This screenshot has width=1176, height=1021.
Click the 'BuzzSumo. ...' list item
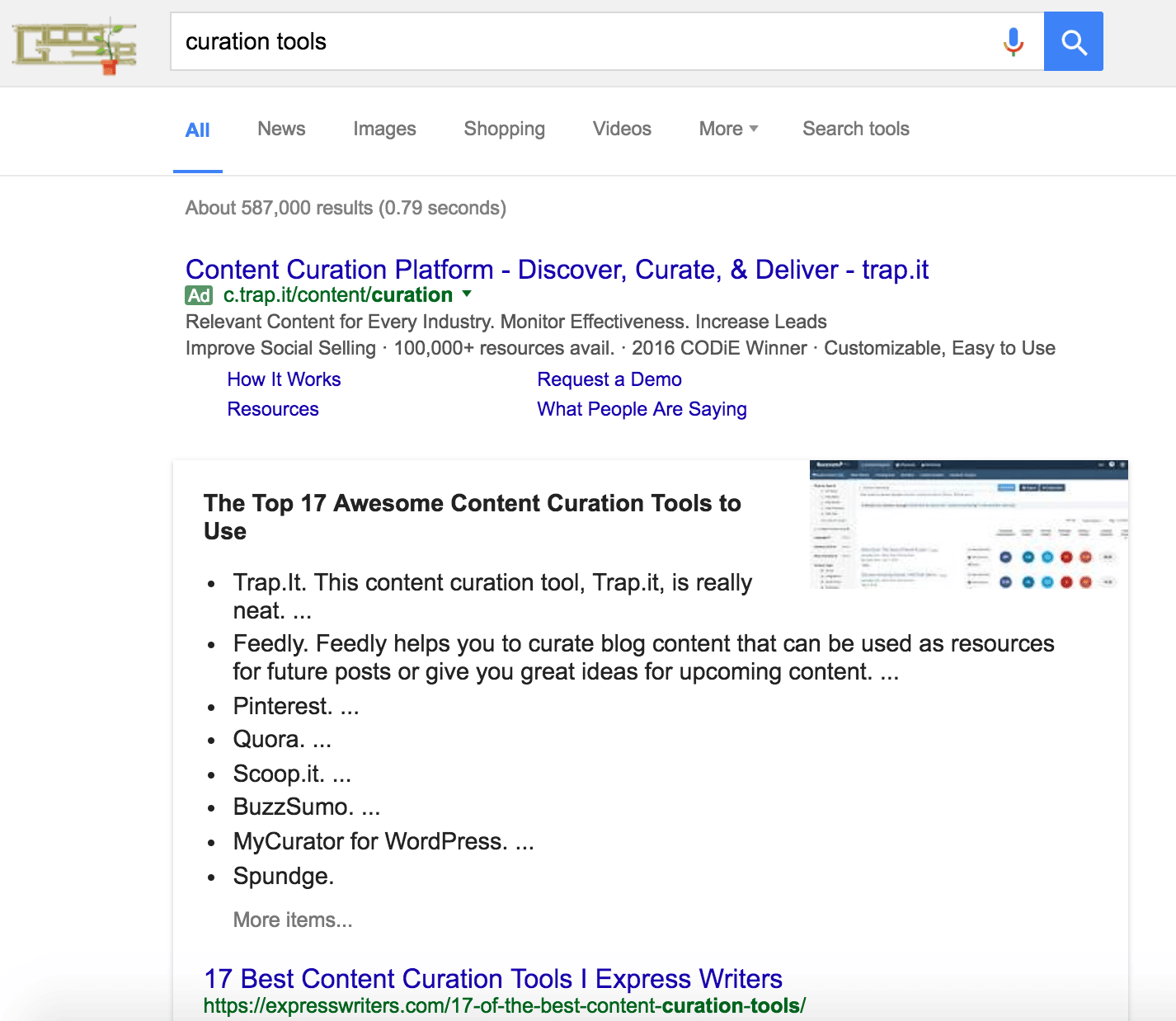tap(307, 807)
